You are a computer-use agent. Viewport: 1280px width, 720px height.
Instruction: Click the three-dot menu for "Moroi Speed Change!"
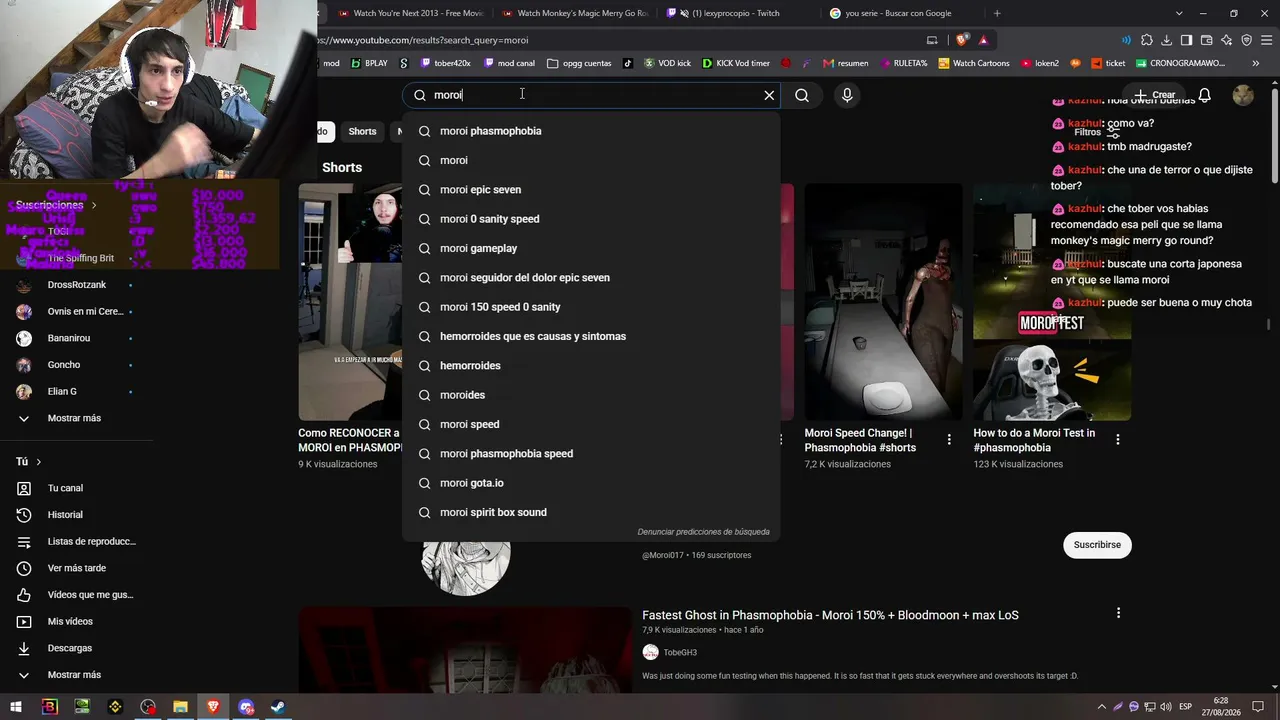(x=949, y=439)
